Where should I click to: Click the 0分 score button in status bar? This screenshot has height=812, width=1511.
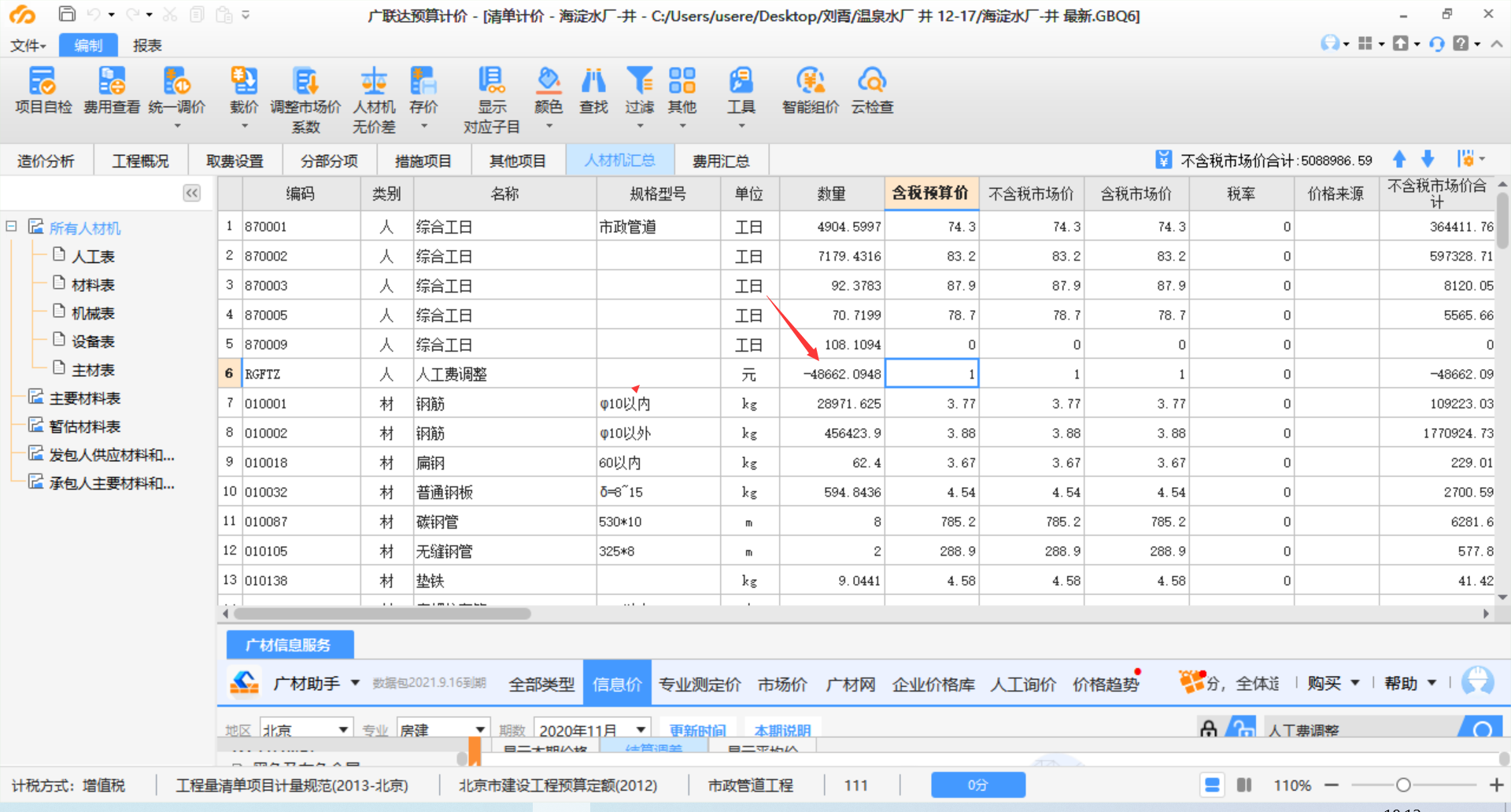[x=978, y=784]
